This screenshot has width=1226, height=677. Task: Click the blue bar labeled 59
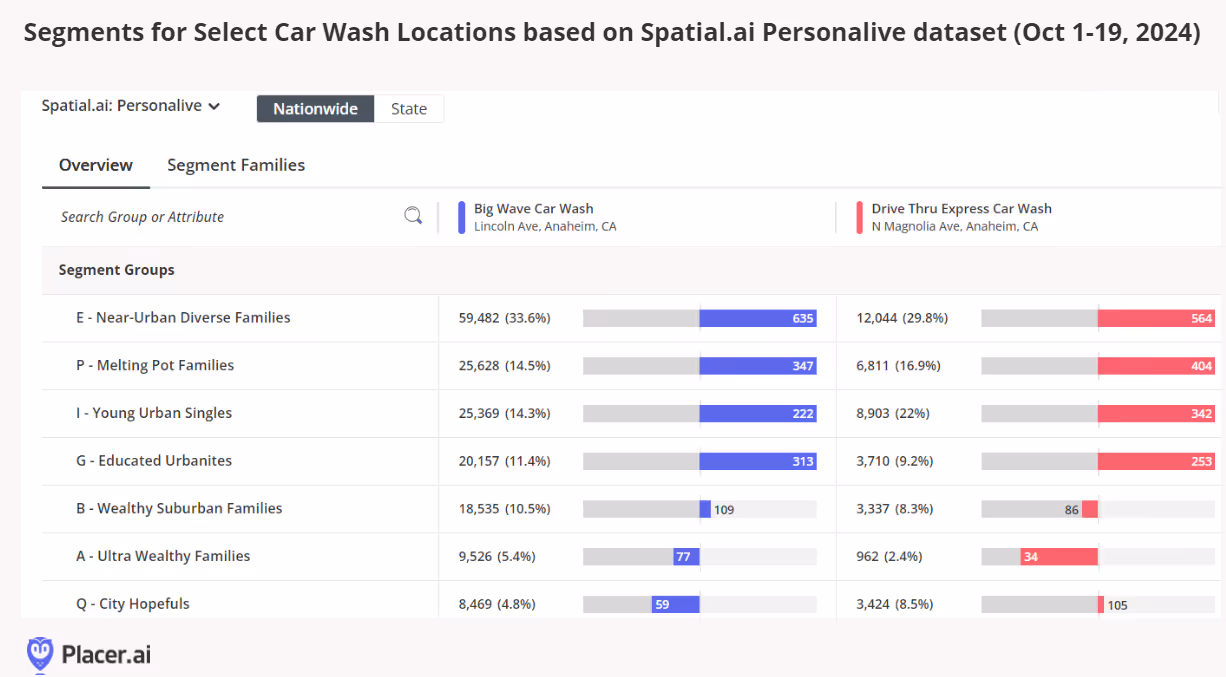click(x=675, y=604)
